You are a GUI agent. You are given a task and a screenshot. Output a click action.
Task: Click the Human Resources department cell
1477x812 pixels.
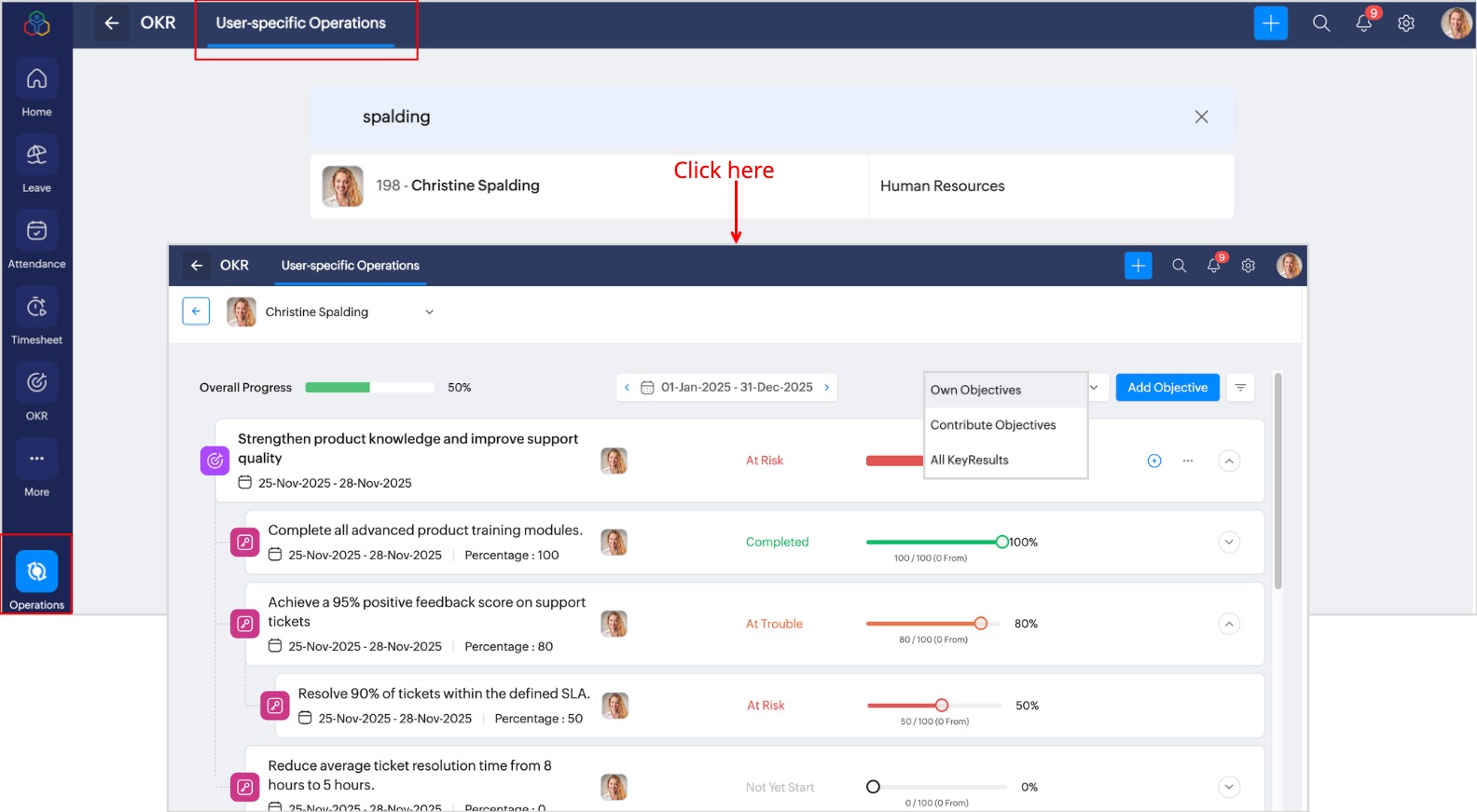point(1051,186)
